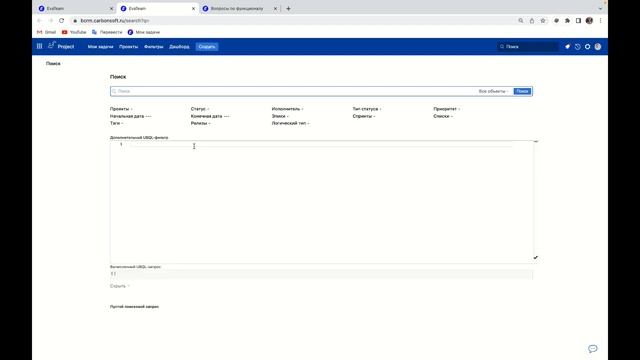Open notifications pin icon in blue header
The image size is (640, 360).
tap(567, 47)
